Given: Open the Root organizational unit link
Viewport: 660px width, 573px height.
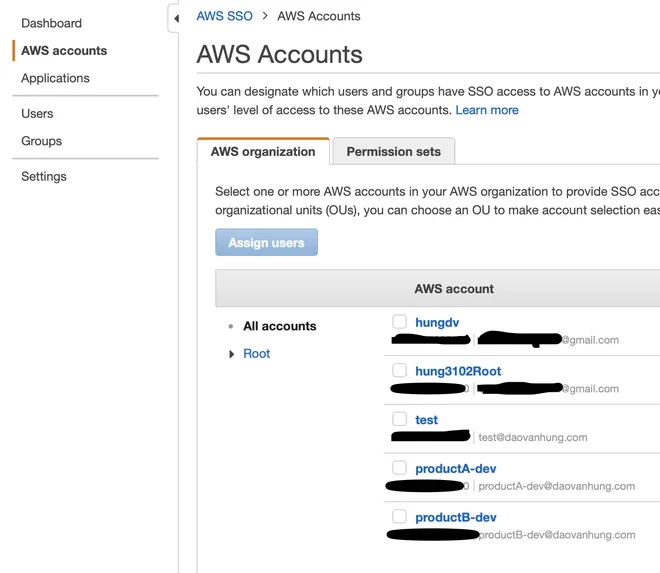Looking at the screenshot, I should [x=256, y=354].
